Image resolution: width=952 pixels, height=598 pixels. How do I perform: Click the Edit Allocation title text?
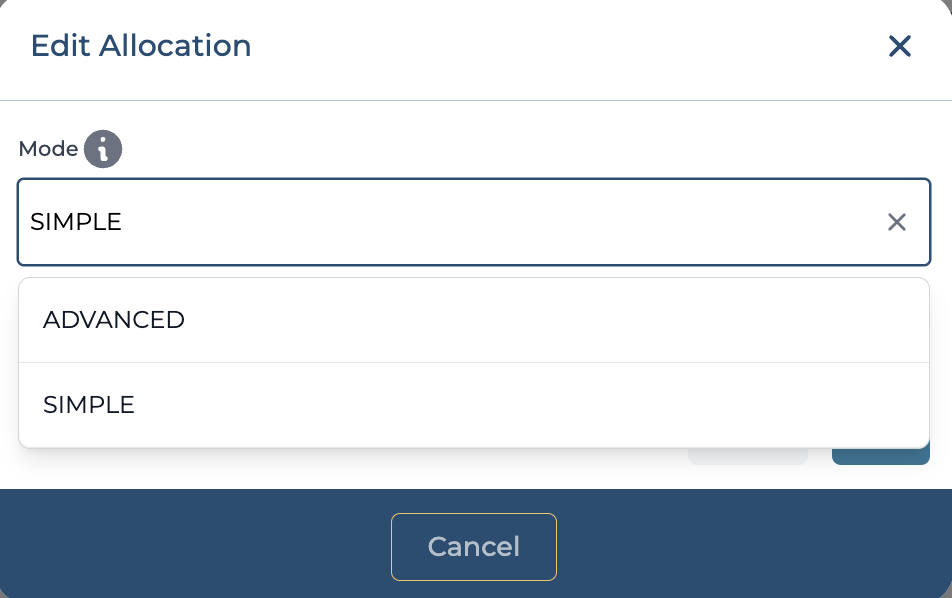[x=141, y=46]
